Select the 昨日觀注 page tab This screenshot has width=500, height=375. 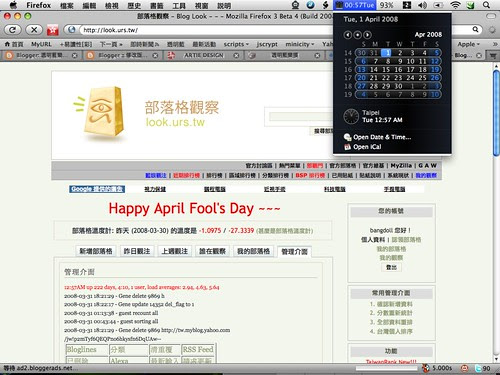[137, 251]
